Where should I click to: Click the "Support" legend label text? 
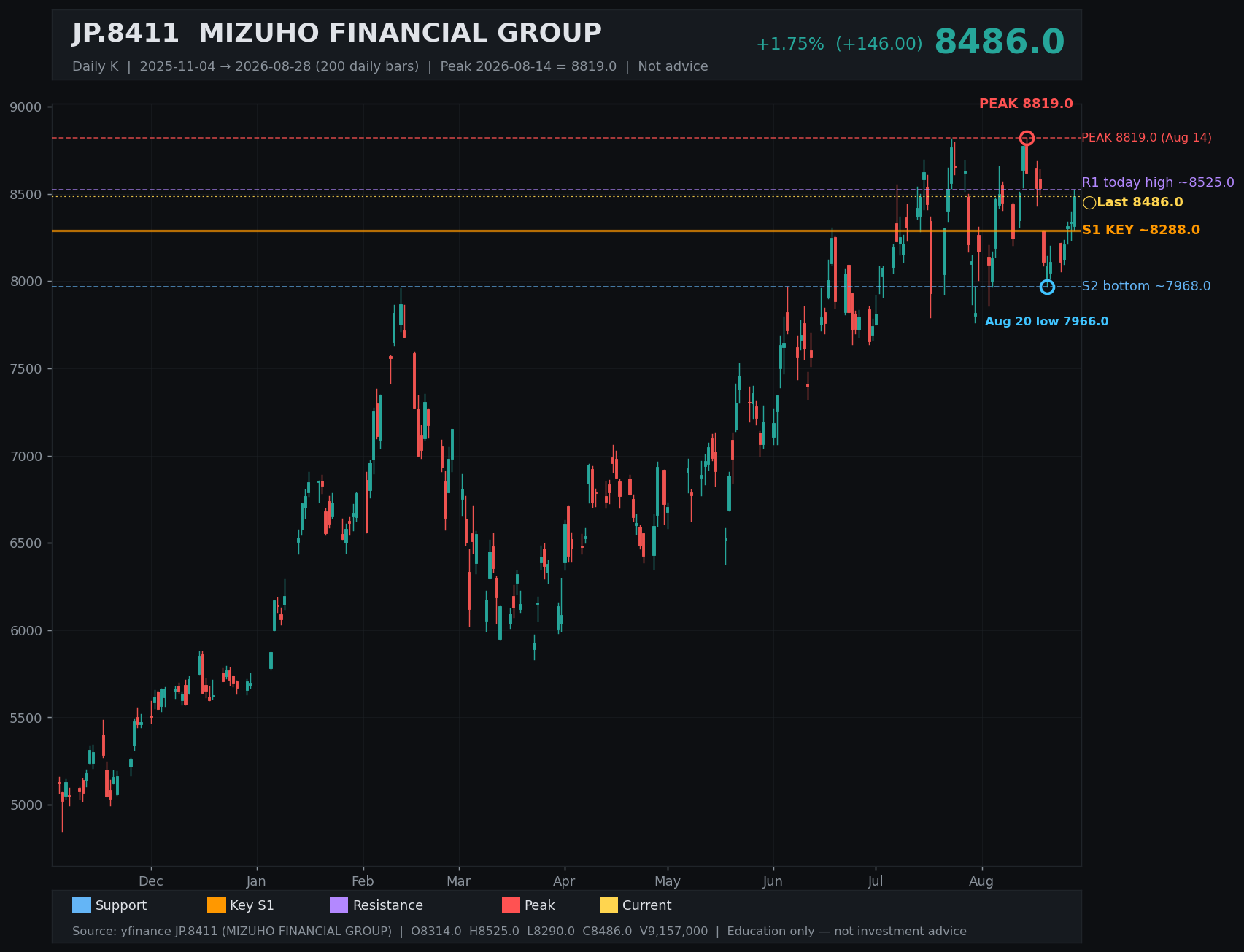coord(121,905)
